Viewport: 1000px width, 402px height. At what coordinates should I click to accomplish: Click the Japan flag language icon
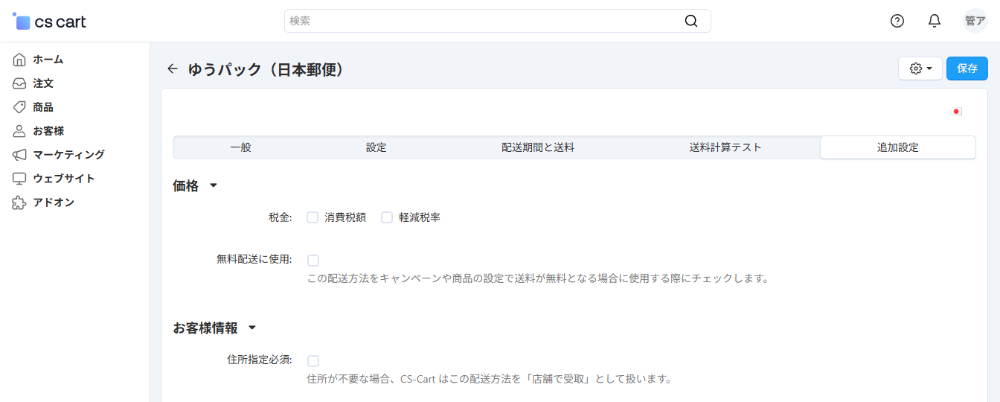coord(956,112)
